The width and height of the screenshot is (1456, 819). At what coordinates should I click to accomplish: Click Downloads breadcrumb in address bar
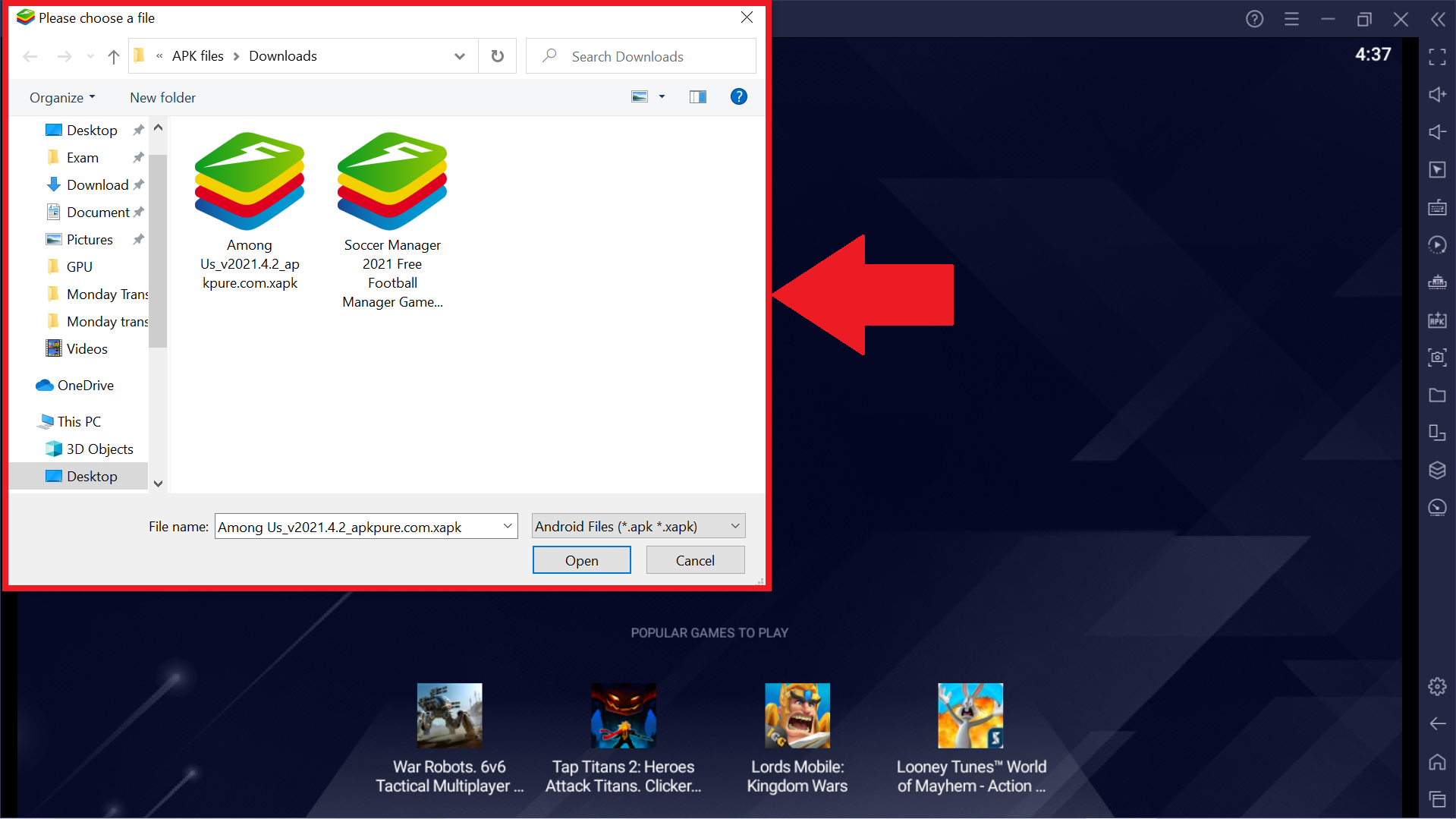[x=283, y=56]
